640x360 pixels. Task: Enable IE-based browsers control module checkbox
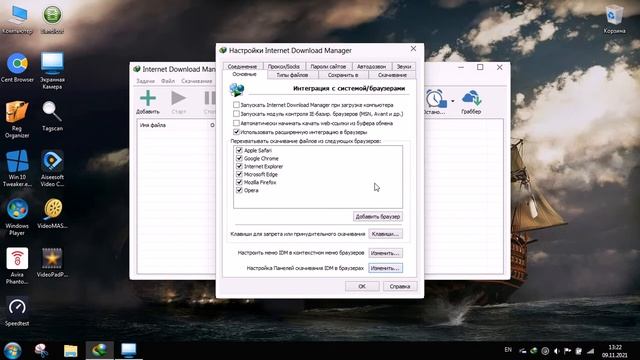pyautogui.click(x=236, y=114)
